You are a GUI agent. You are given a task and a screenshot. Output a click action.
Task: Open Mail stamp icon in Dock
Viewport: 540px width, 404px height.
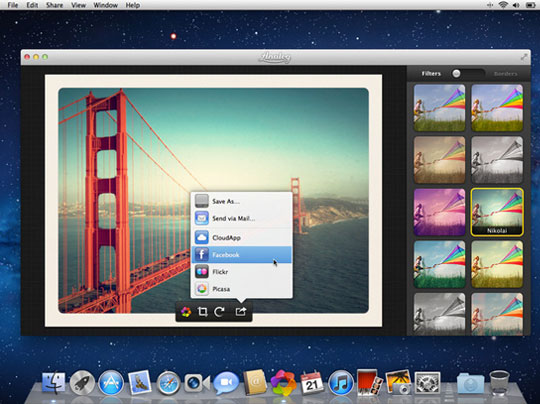point(140,382)
